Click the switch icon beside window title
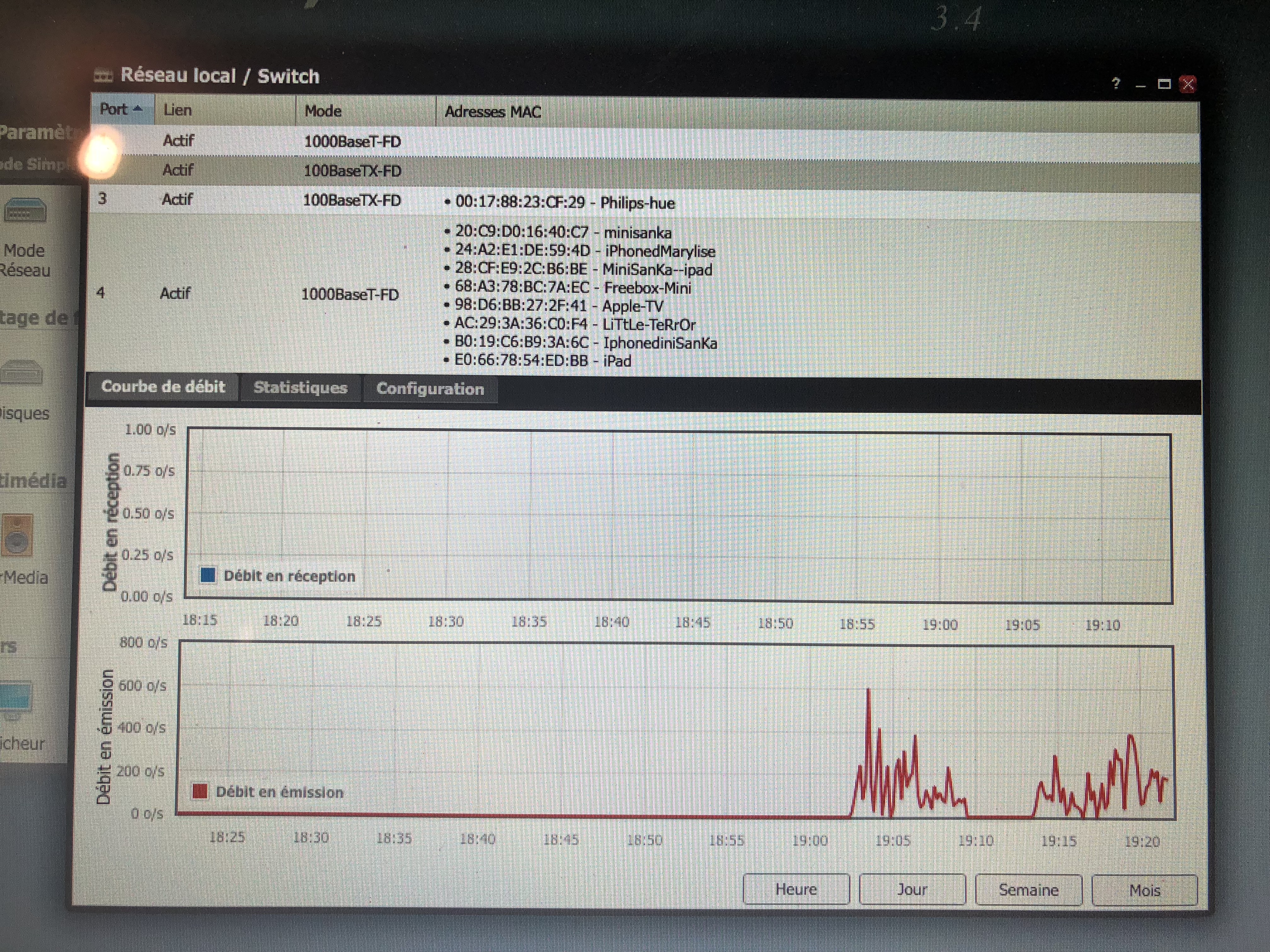 pyautogui.click(x=103, y=75)
